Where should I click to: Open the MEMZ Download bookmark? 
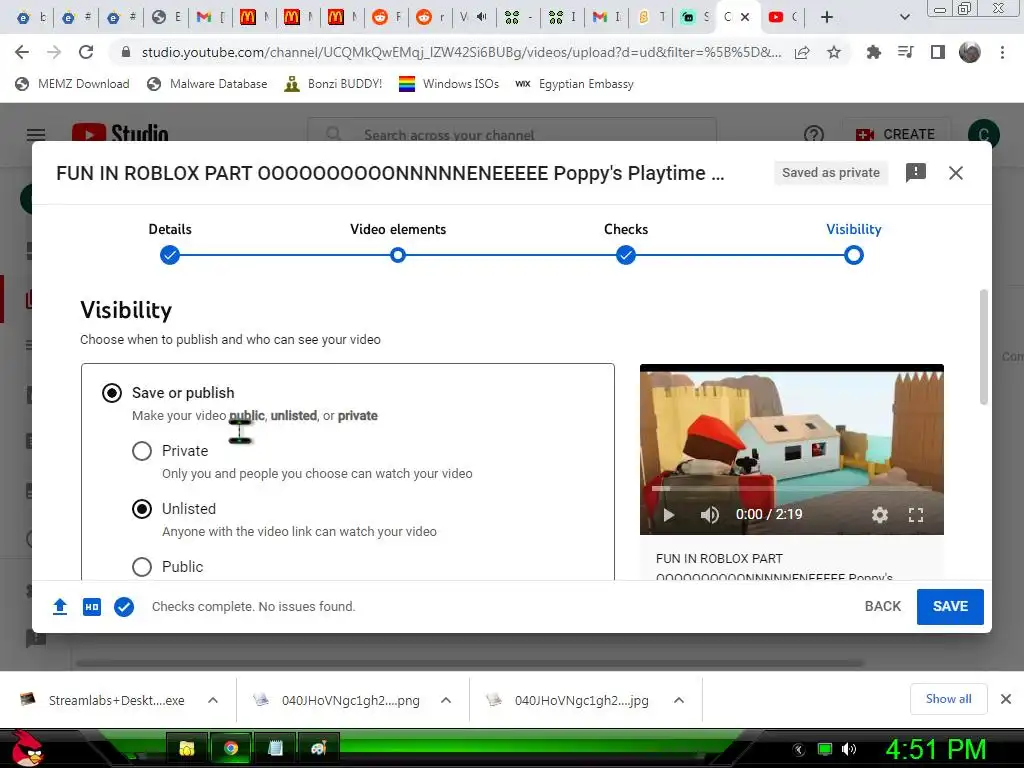pyautogui.click(x=72, y=84)
